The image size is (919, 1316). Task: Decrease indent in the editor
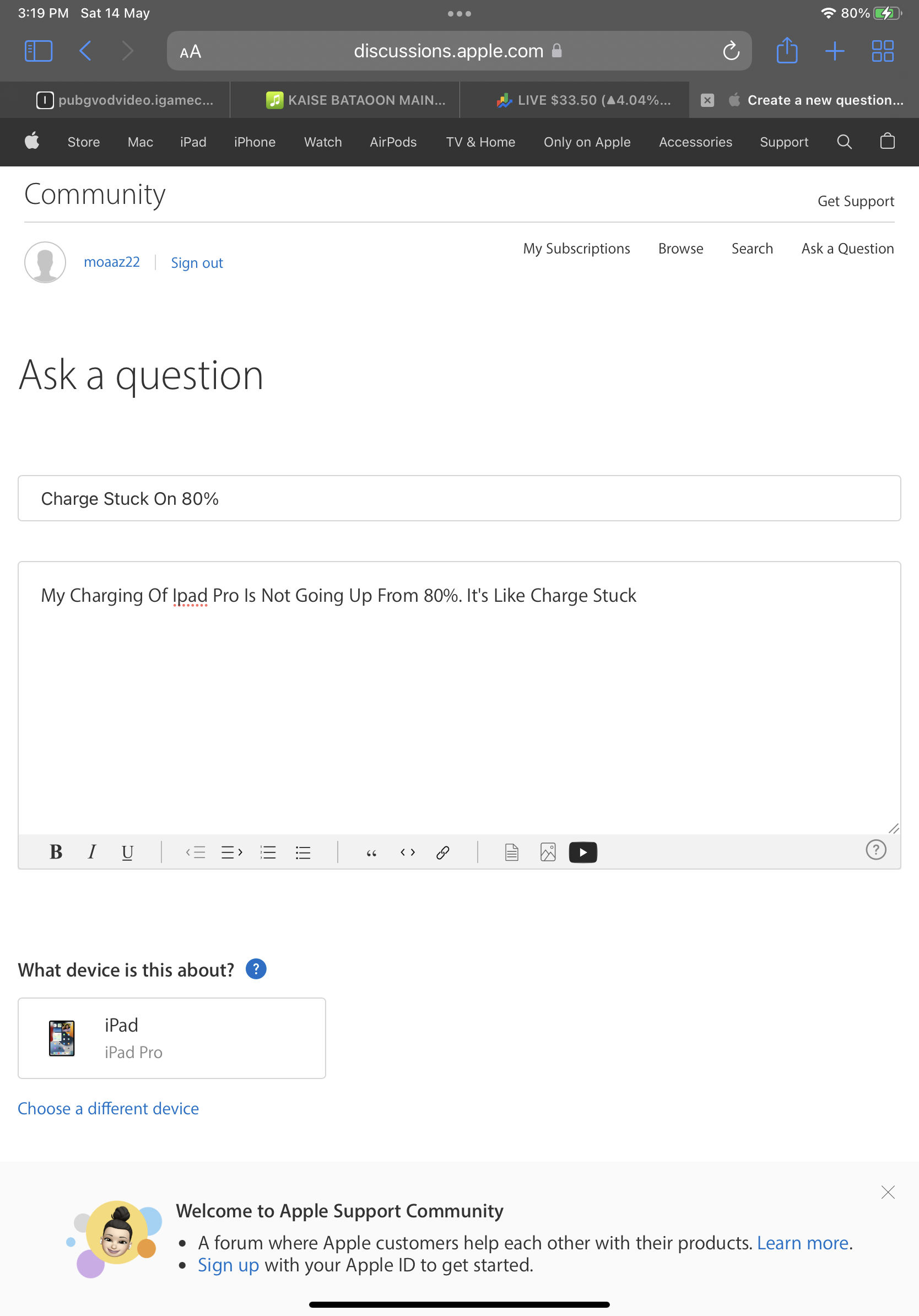196,853
